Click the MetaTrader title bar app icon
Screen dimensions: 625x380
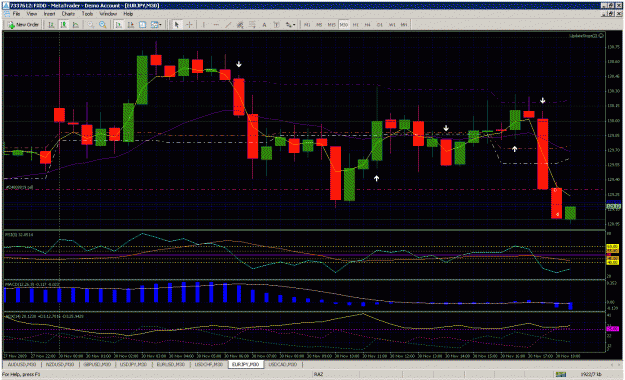click(6, 6)
